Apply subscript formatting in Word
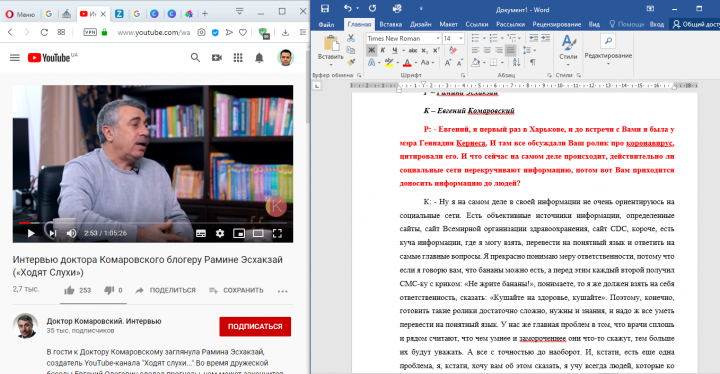The image size is (720, 374). tap(424, 51)
